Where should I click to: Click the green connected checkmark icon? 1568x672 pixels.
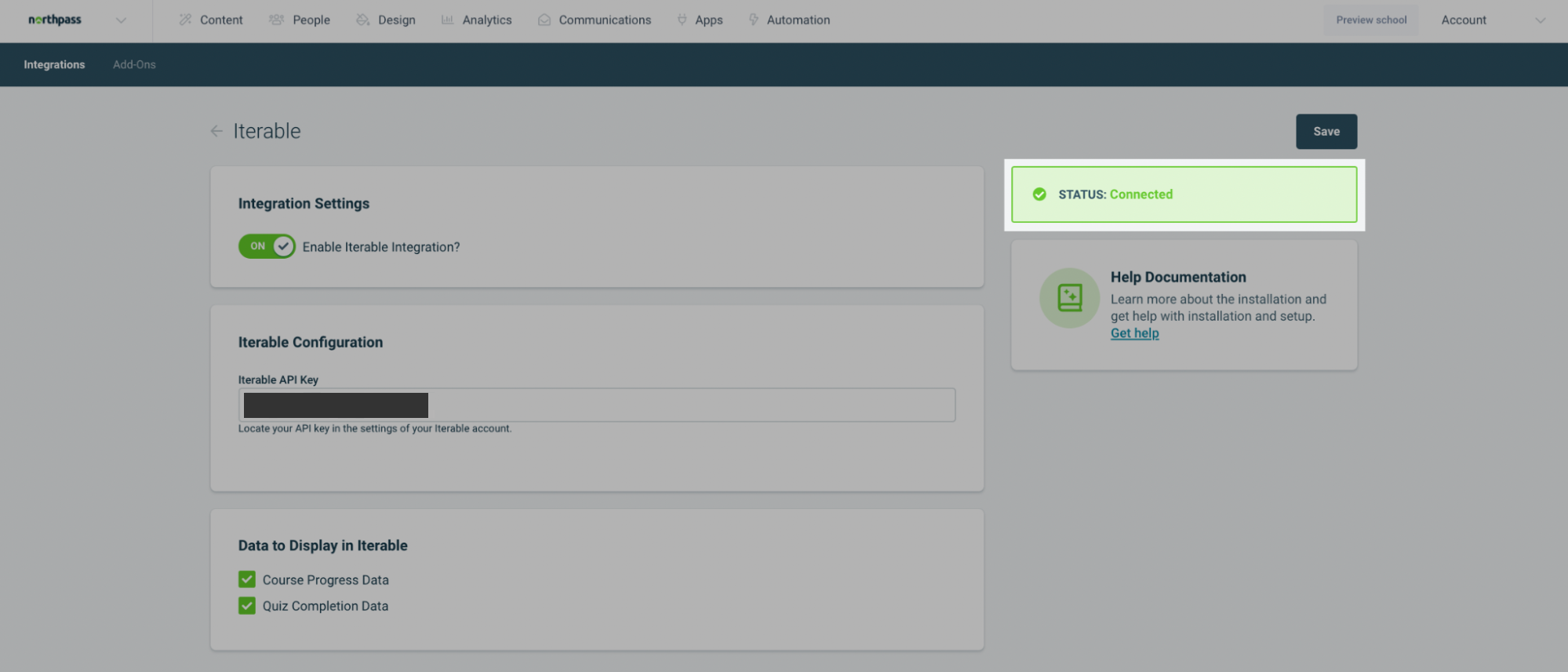[1039, 194]
